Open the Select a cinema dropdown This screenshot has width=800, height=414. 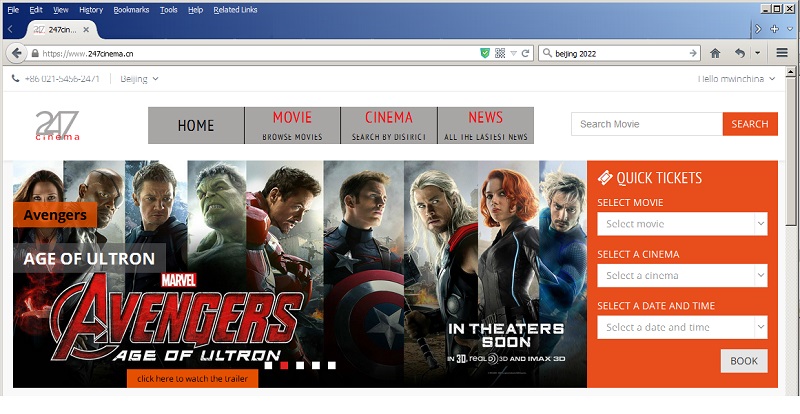pyautogui.click(x=682, y=276)
